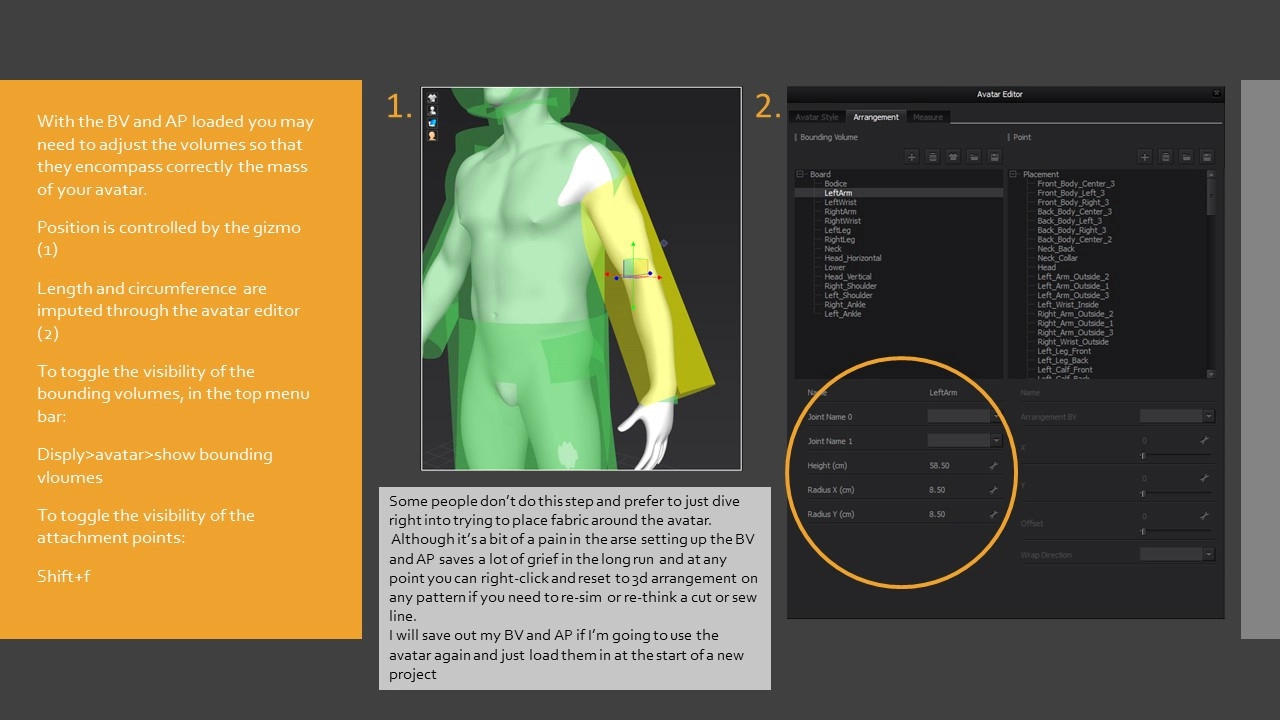The image size is (1280, 720).
Task: Click the skin-tone head icon in viewport
Action: [432, 136]
